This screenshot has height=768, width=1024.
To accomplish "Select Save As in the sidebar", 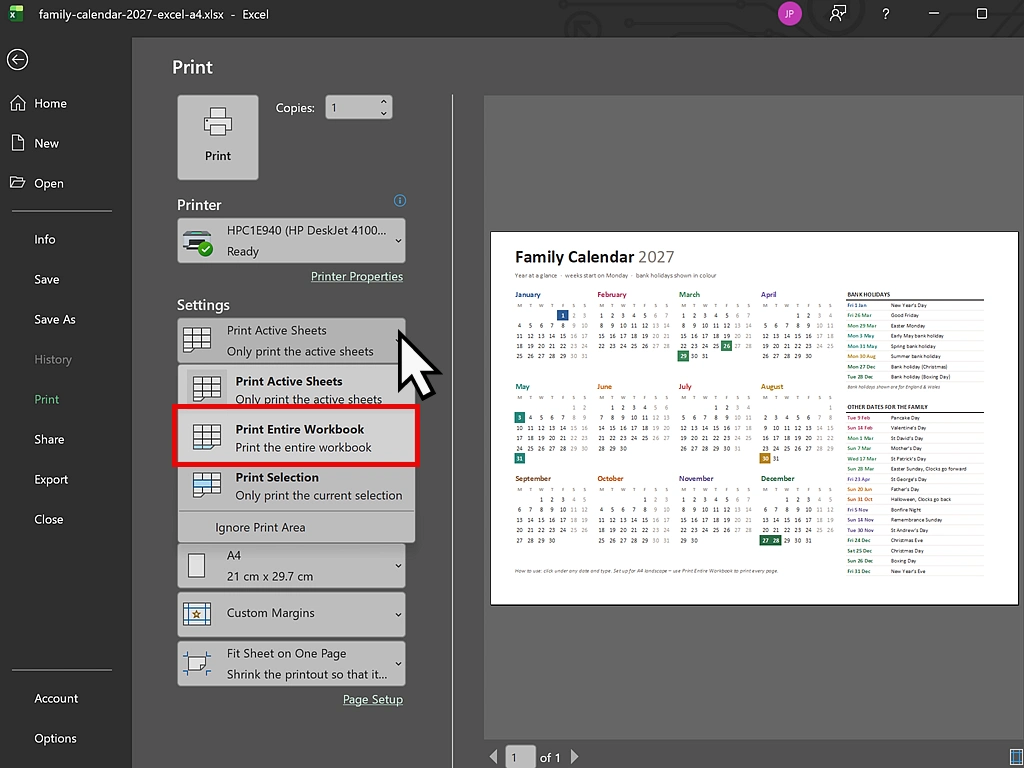I will coord(55,319).
